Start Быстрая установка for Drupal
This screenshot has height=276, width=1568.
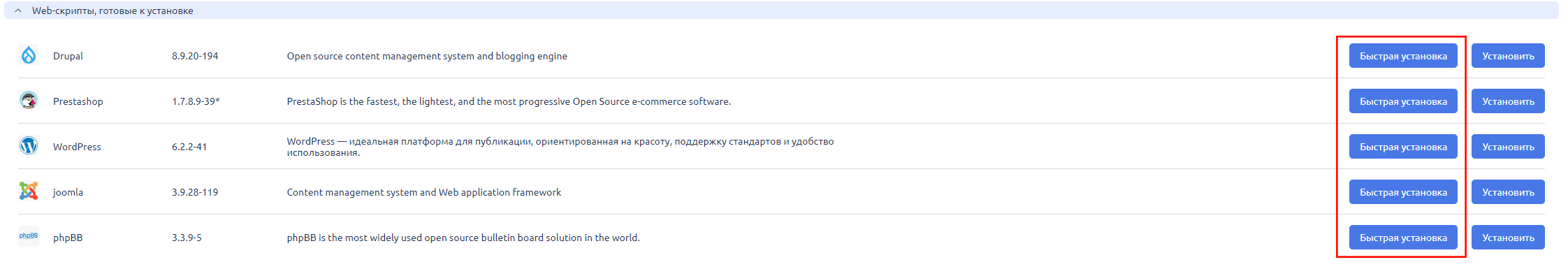pyautogui.click(x=1403, y=56)
